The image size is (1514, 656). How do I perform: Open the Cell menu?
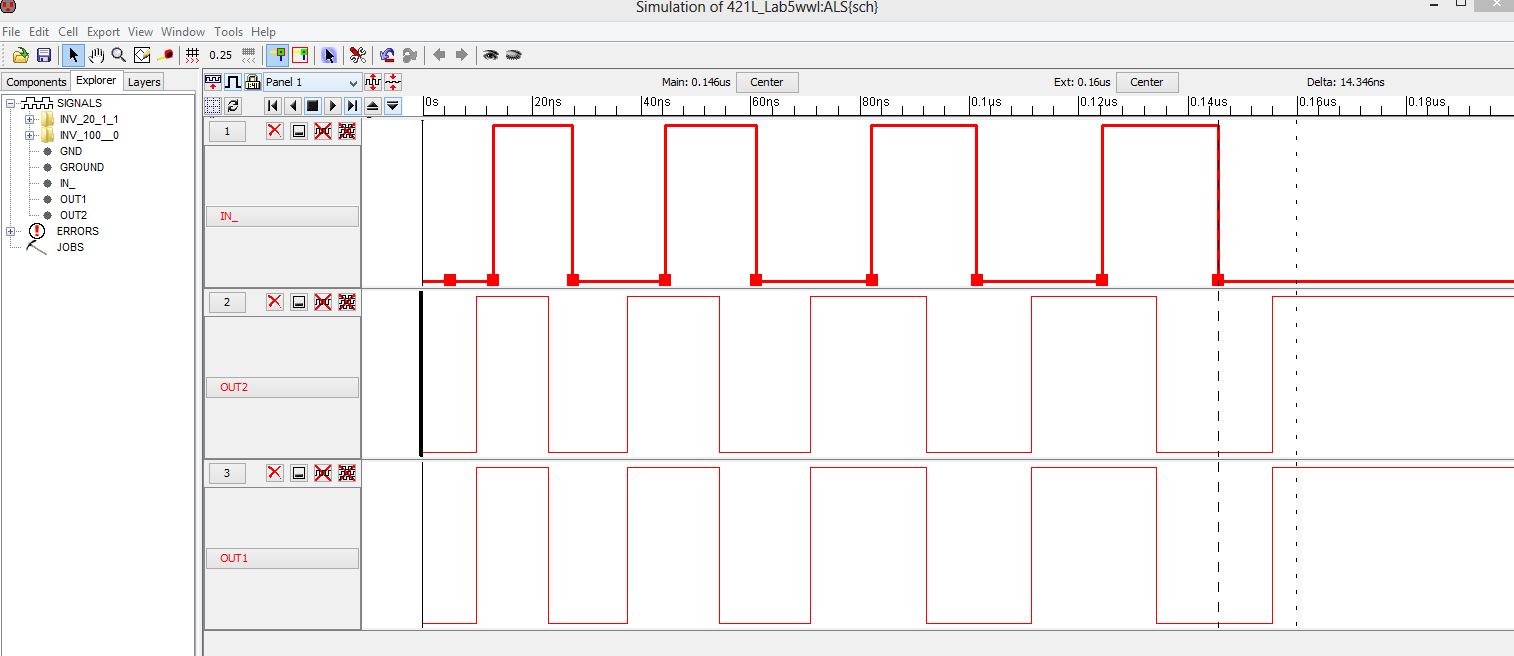click(68, 32)
